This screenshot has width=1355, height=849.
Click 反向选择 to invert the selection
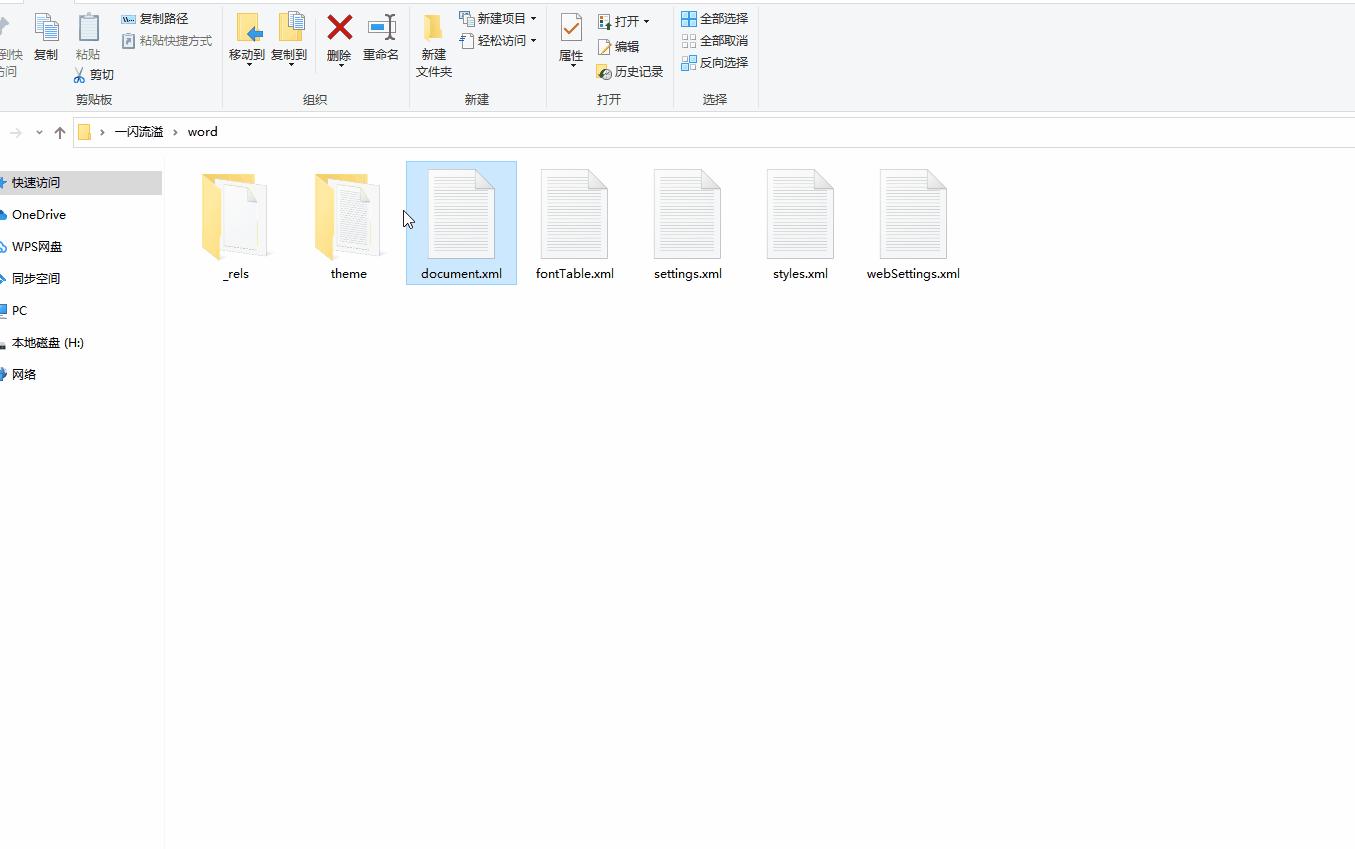(714, 62)
